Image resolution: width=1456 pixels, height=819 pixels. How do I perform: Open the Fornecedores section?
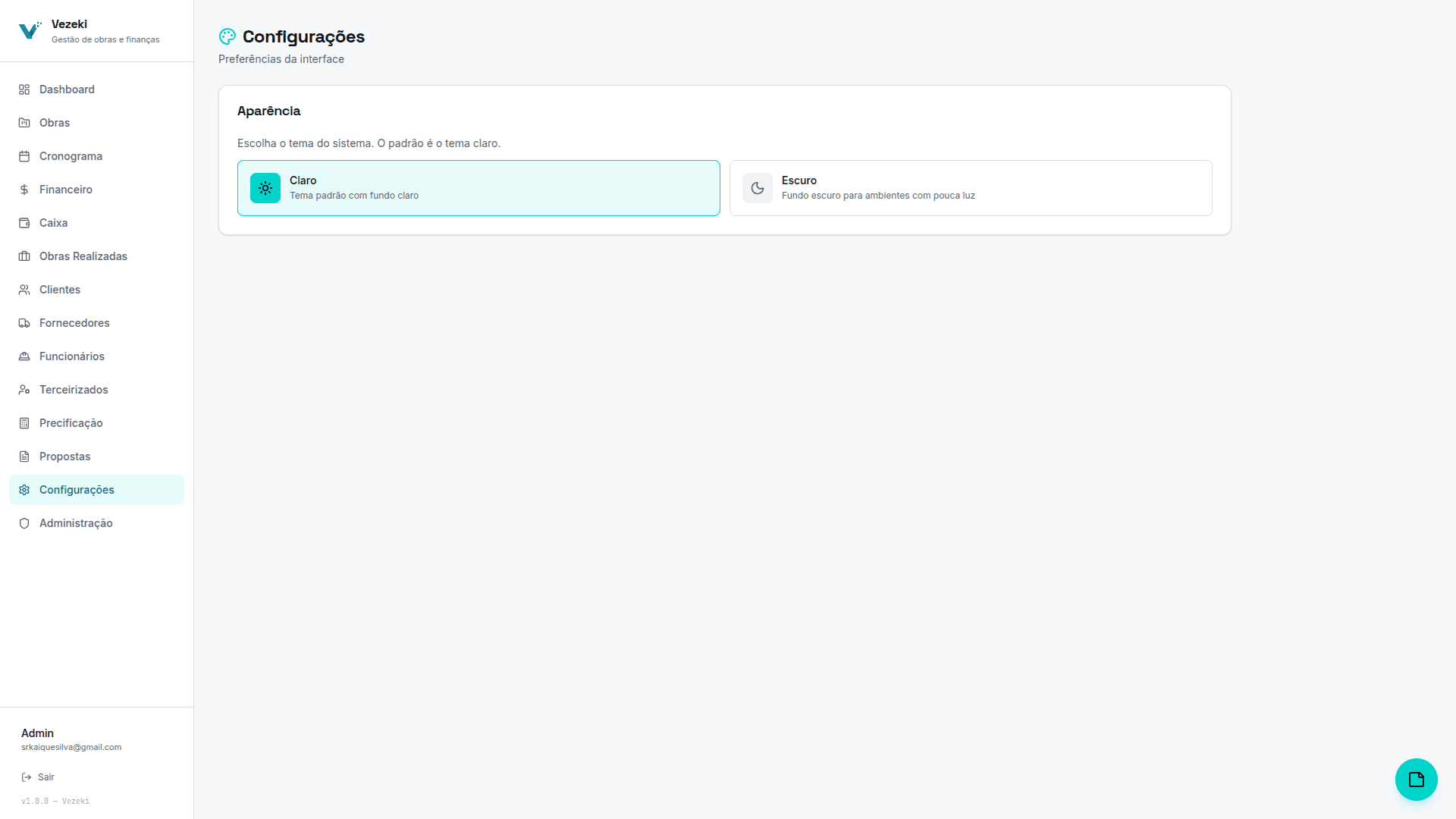(x=96, y=323)
